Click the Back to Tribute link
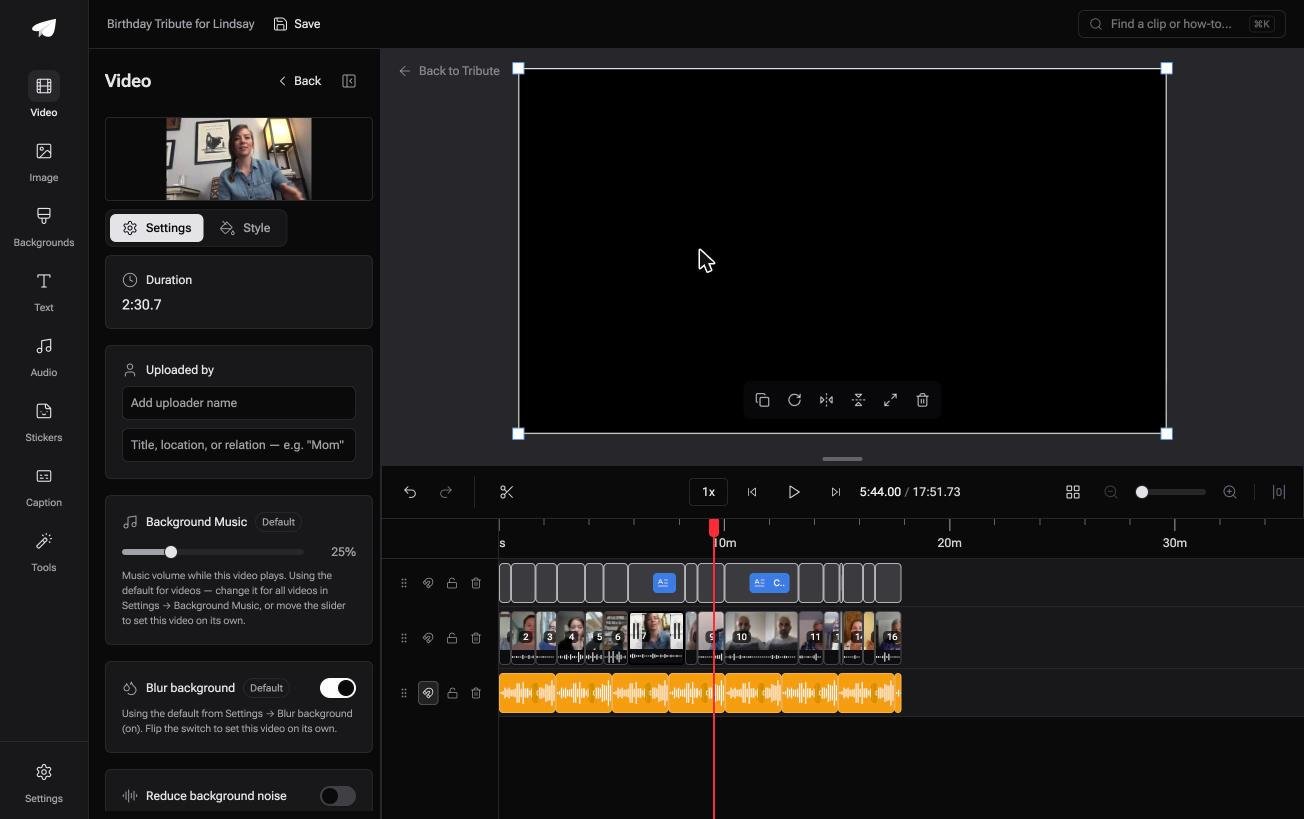The height and width of the screenshot is (819, 1304). click(449, 71)
